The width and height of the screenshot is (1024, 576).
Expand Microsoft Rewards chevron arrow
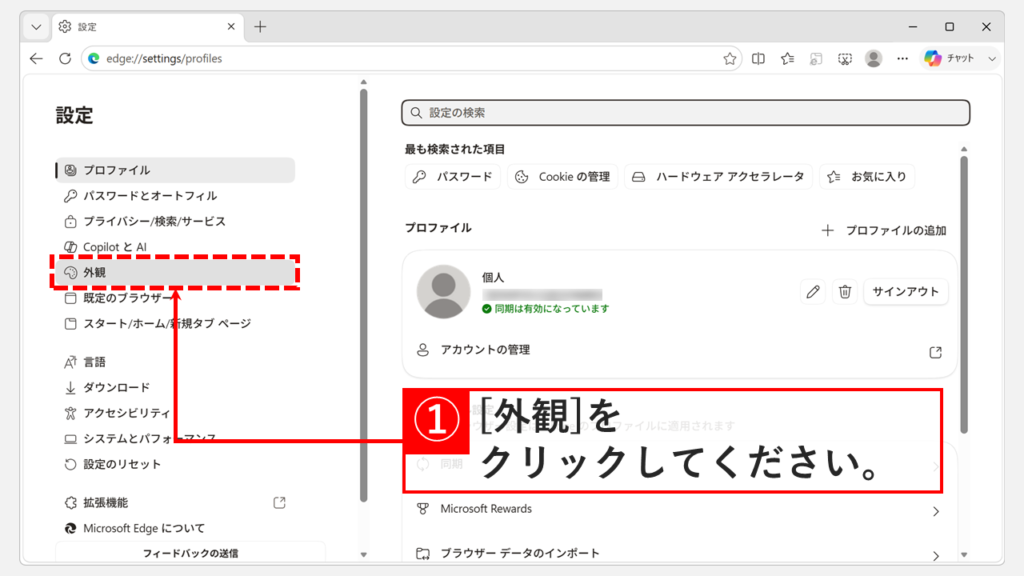pos(936,511)
